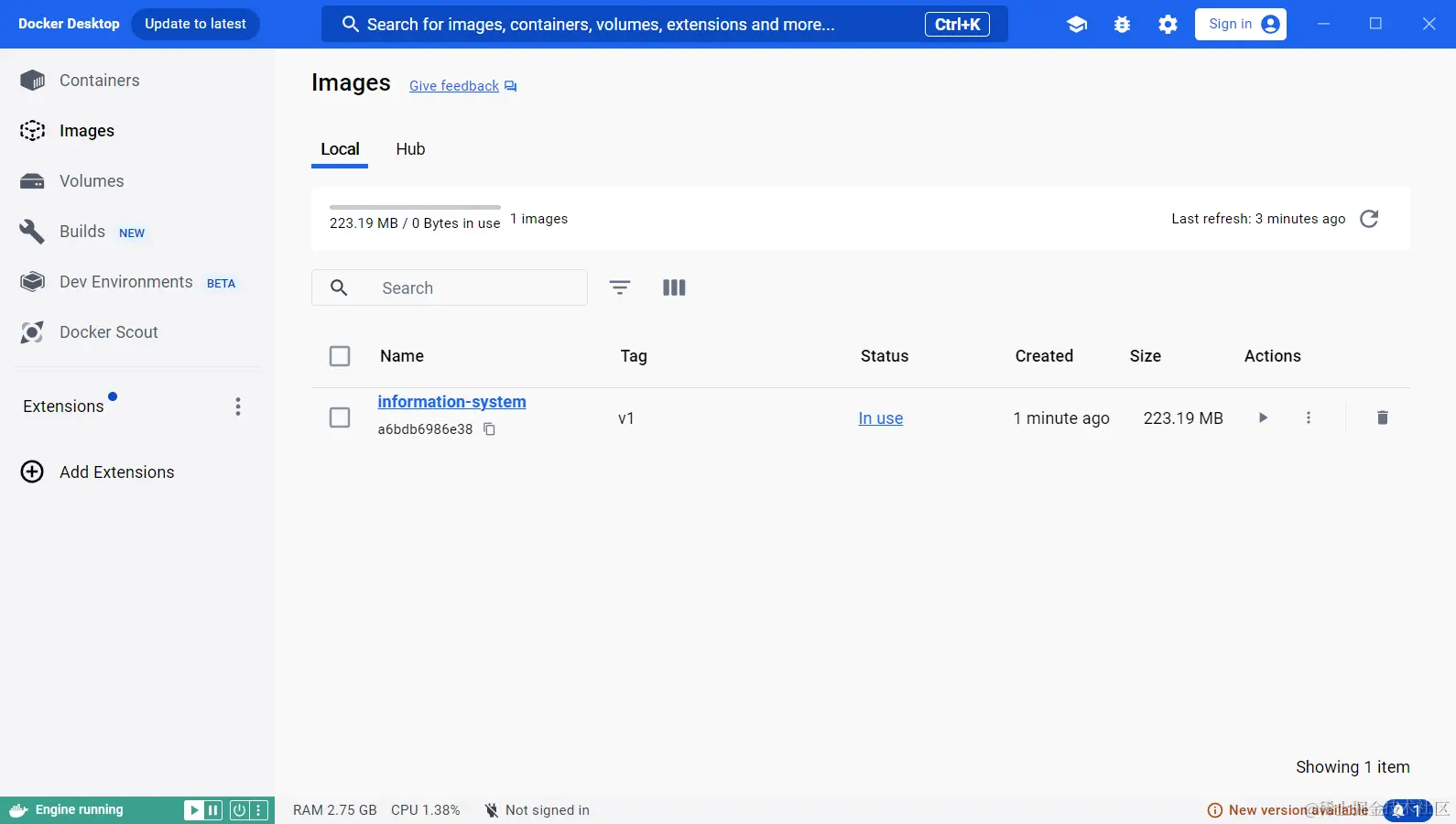Click the Docker Desktop title text
This screenshot has width=1456, height=824.
69,24
